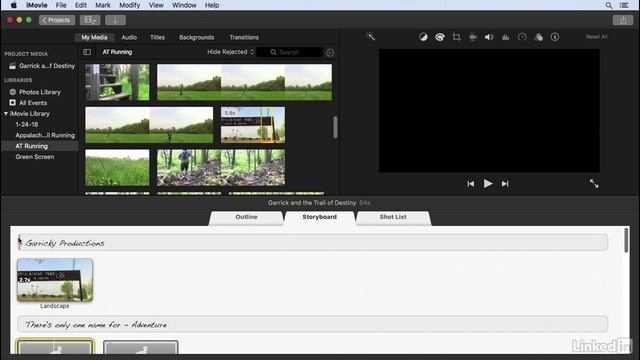Image resolution: width=640 pixels, height=360 pixels.
Task: Switch to the Shot List tab
Action: 393,218
